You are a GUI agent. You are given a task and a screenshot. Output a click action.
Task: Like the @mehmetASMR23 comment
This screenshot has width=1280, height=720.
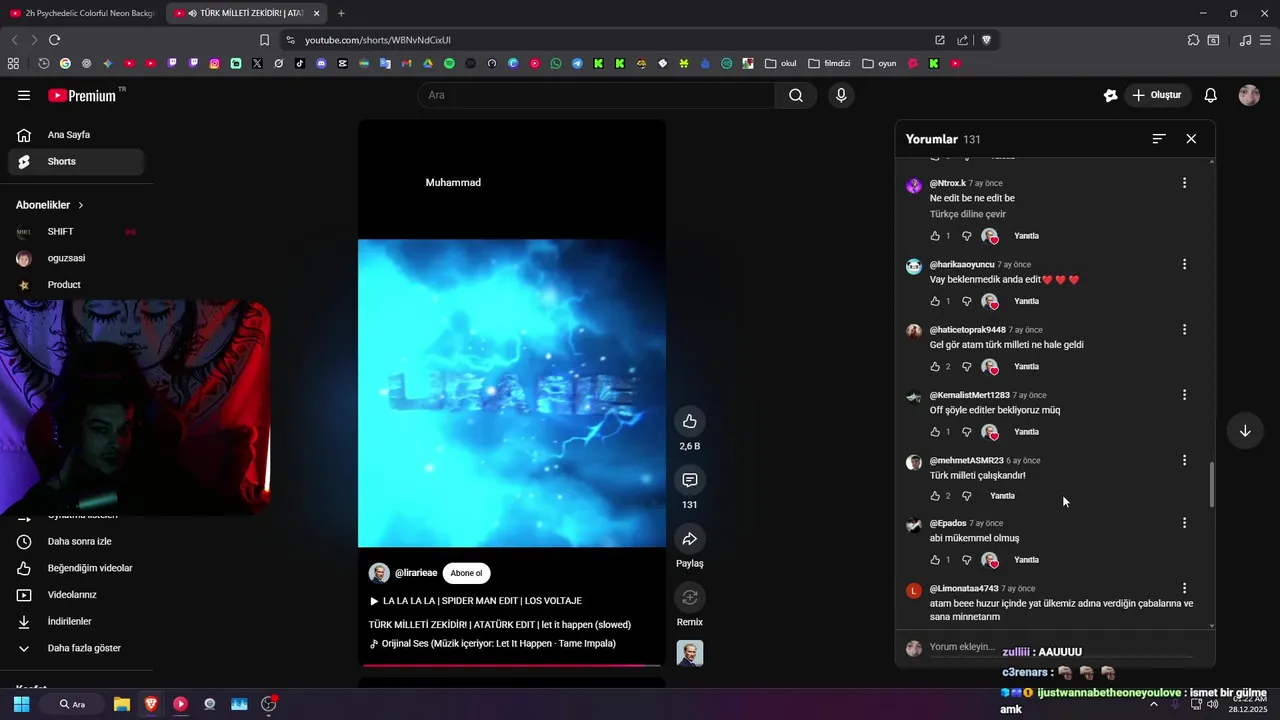(935, 496)
